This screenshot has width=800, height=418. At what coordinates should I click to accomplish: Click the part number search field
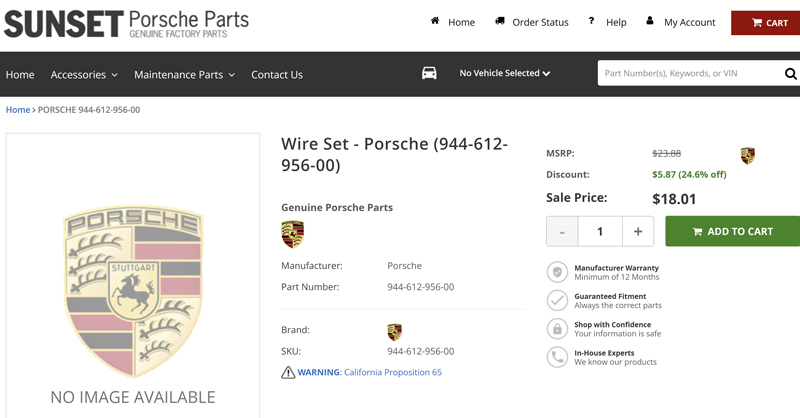coord(690,73)
